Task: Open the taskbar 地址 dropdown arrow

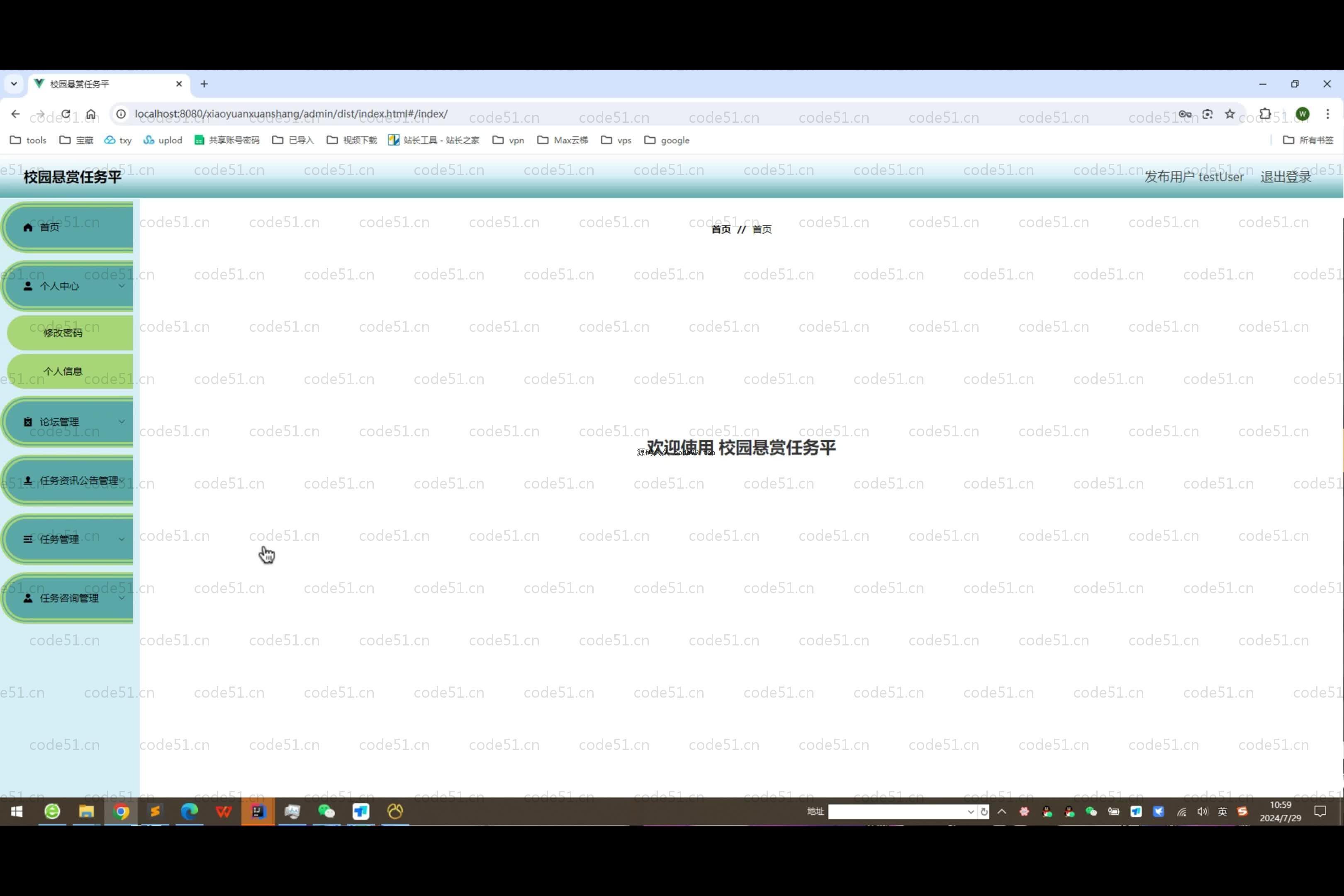Action: (970, 811)
